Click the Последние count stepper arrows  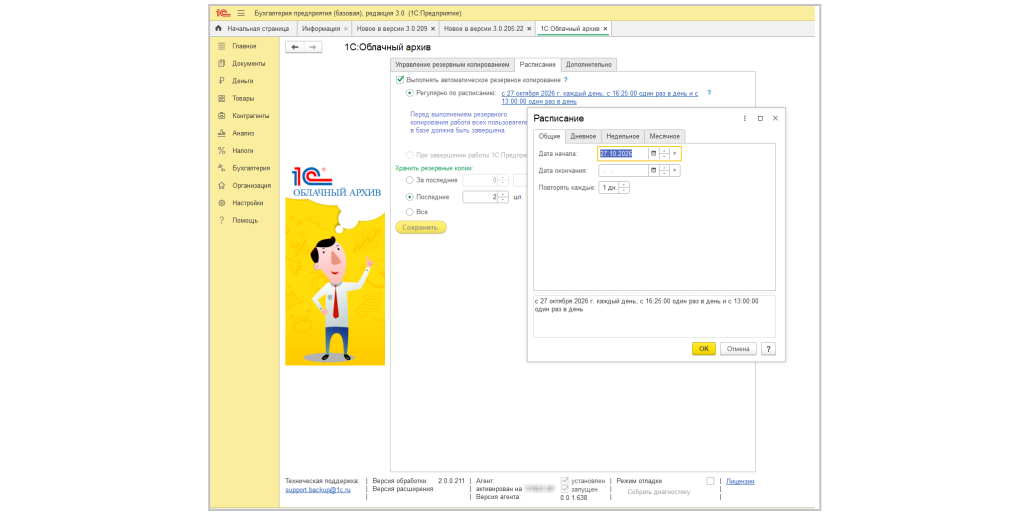click(503, 197)
